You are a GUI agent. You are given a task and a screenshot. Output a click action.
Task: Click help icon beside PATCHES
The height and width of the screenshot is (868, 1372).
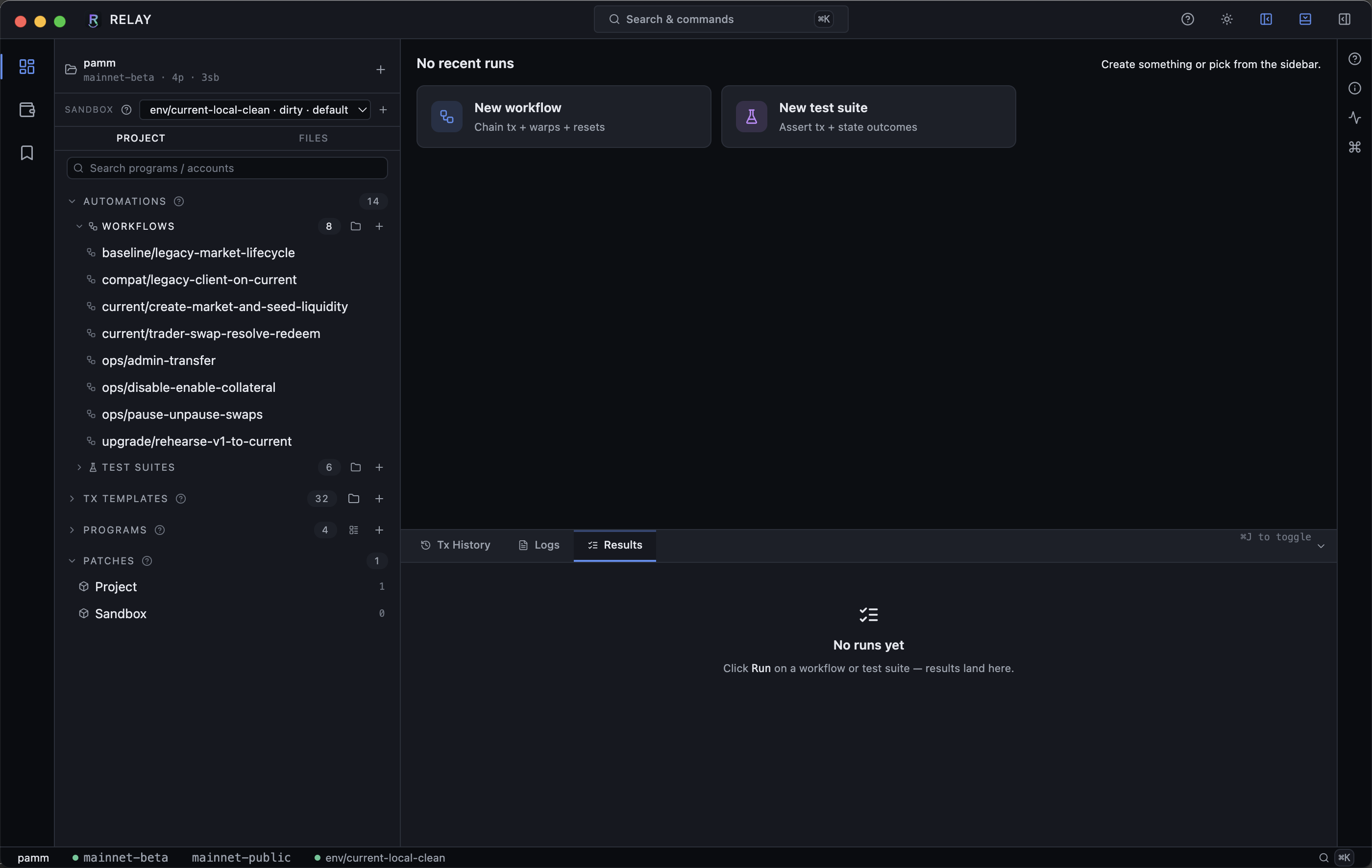click(147, 561)
